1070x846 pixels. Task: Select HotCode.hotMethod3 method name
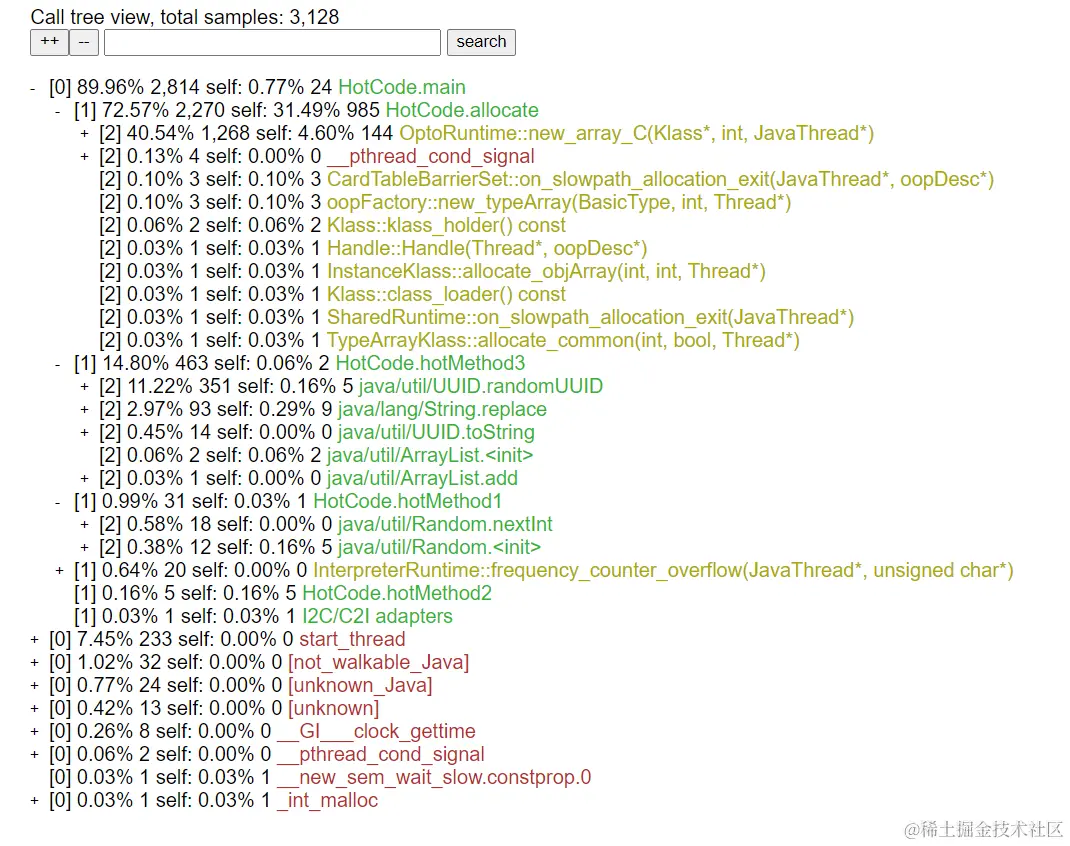click(431, 363)
